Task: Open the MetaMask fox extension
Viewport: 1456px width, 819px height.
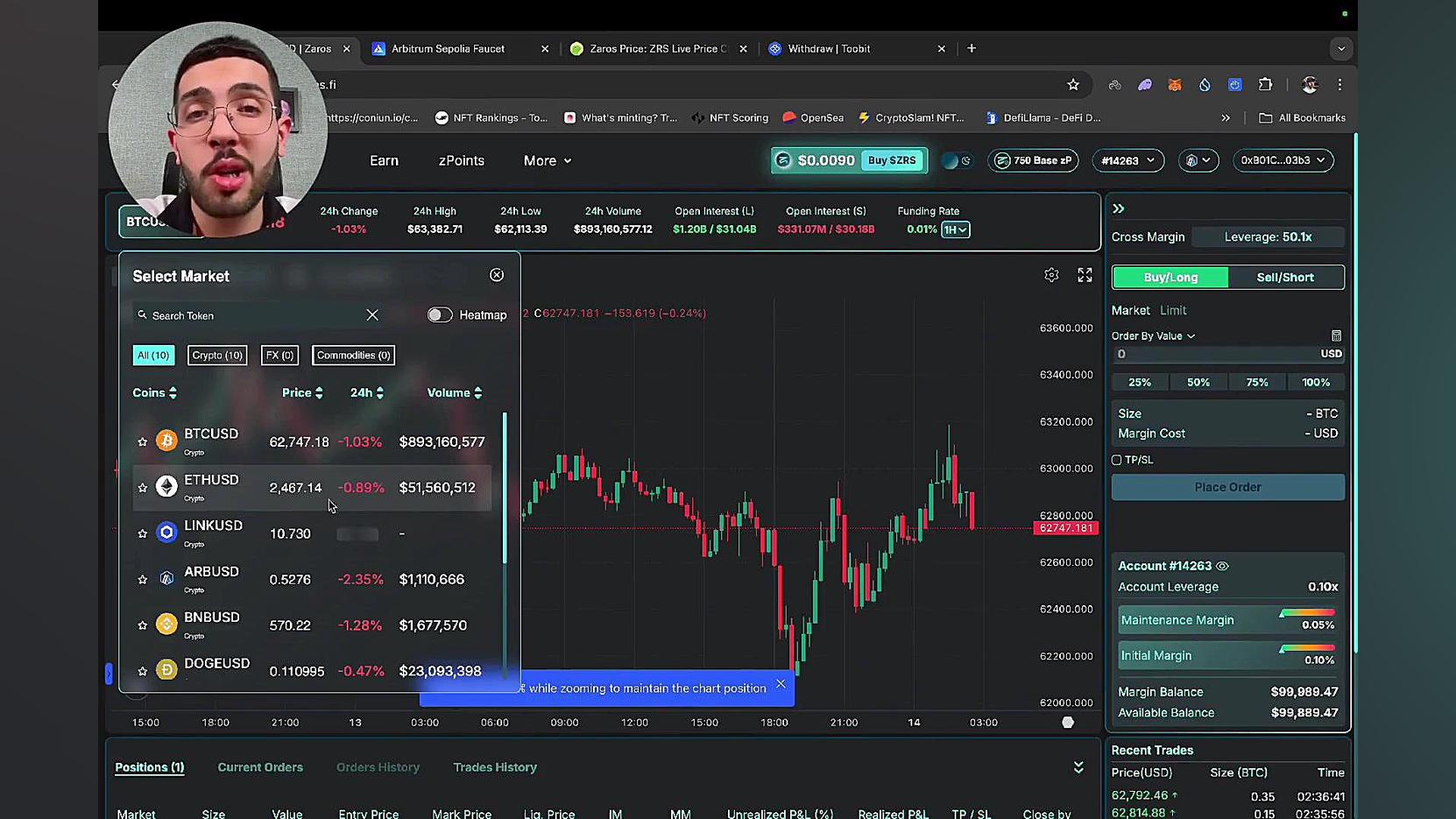Action: [1175, 85]
